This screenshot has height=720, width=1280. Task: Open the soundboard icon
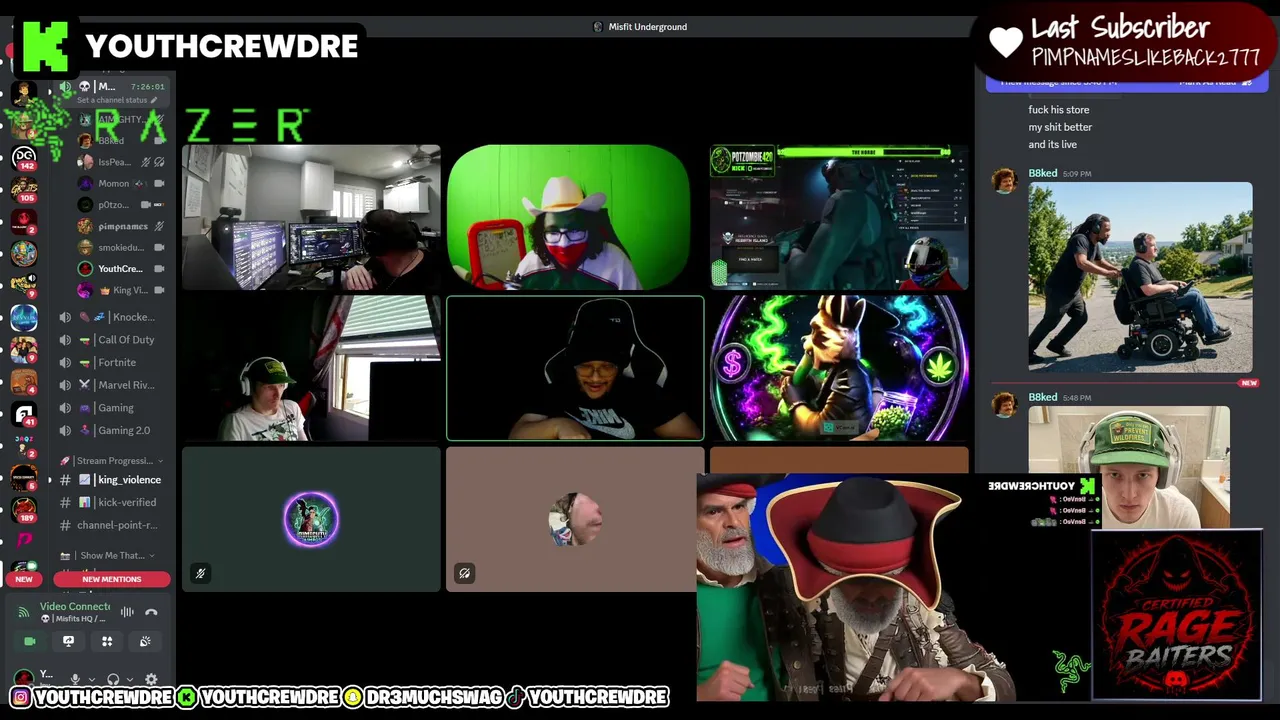(145, 641)
